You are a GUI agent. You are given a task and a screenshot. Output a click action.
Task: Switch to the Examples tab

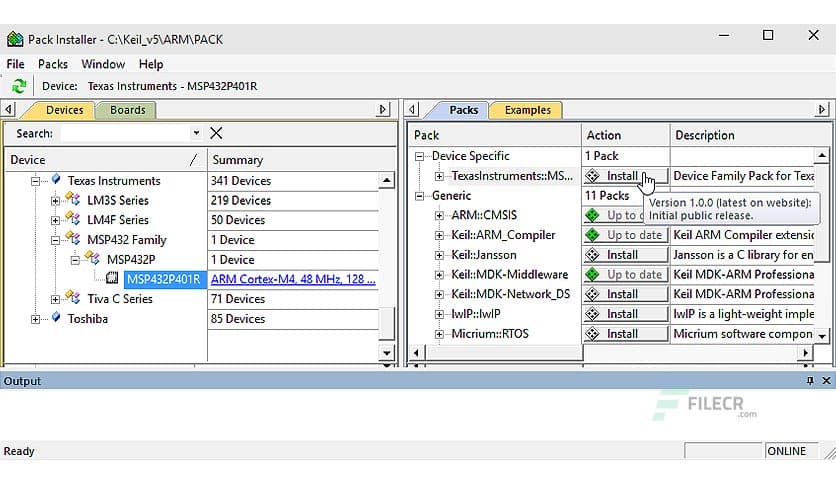(x=527, y=110)
